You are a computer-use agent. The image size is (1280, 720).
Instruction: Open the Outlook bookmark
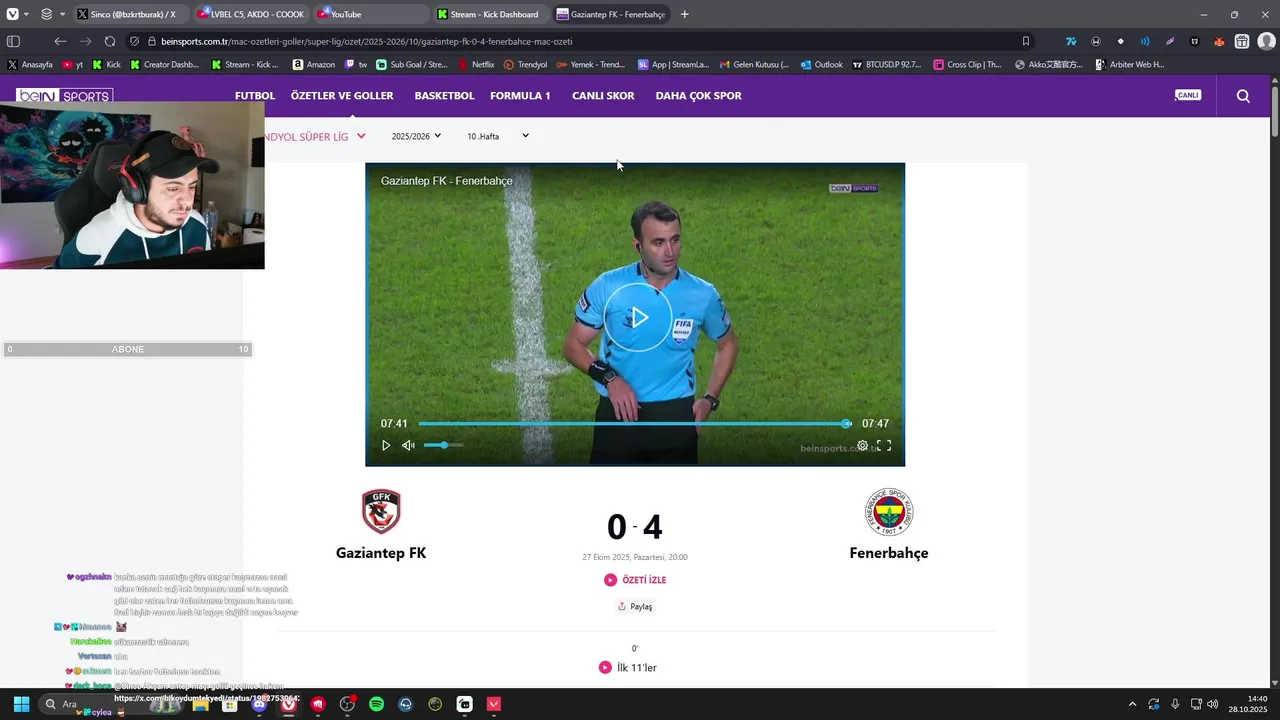(821, 64)
